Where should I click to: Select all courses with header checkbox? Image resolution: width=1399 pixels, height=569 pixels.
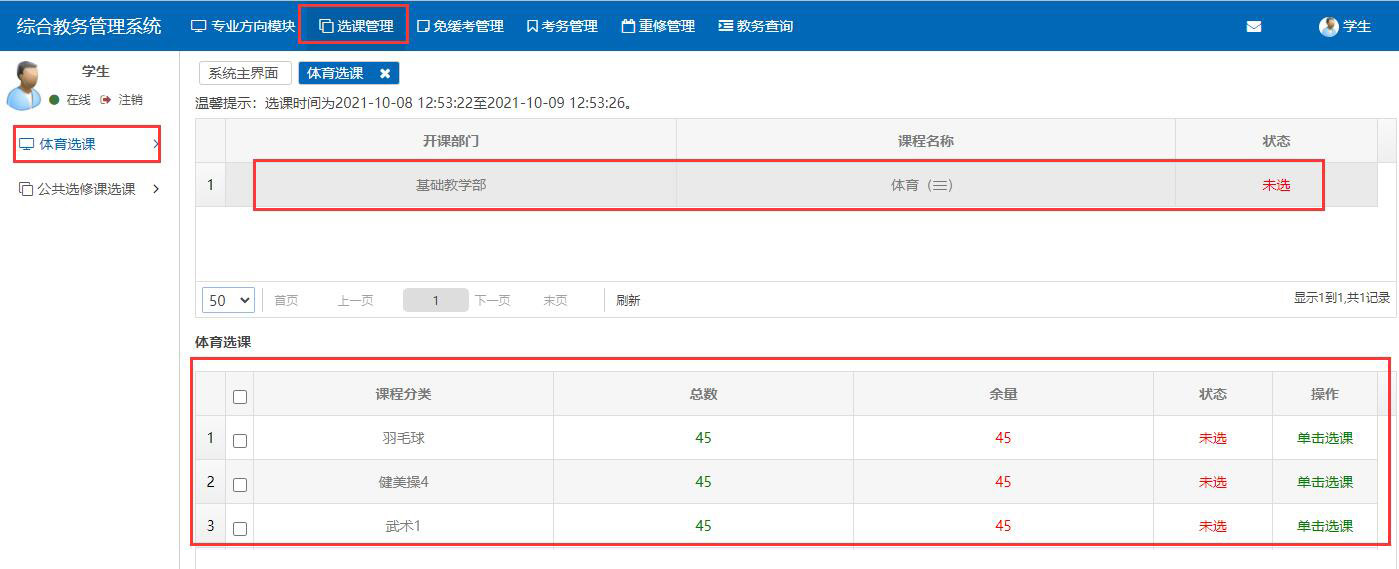240,396
